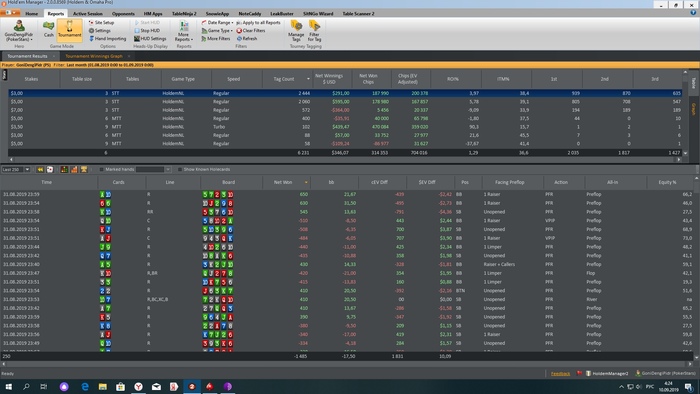The height and width of the screenshot is (394, 700).
Task: Open the Settings option
Action: tap(100, 30)
